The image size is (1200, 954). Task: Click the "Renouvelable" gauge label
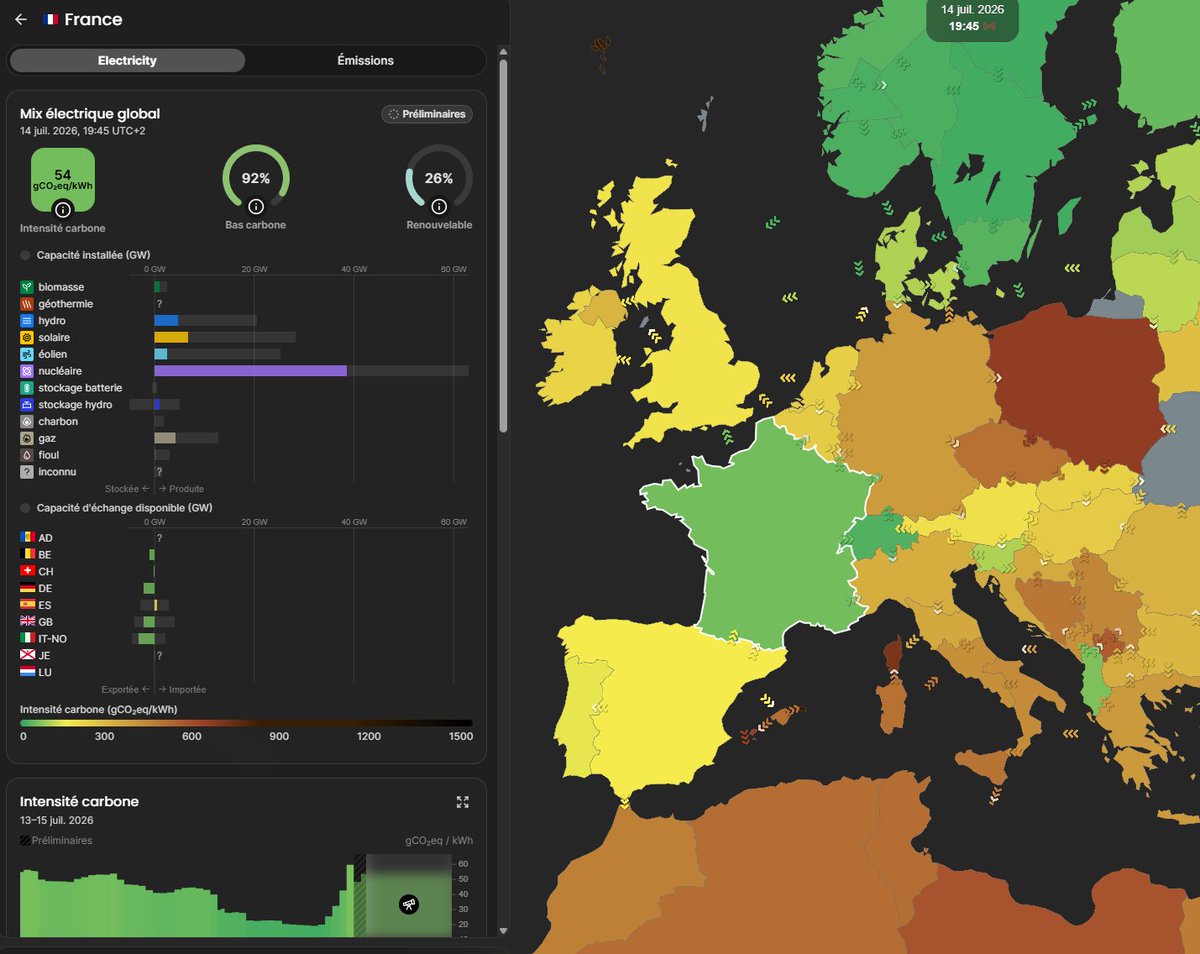(x=439, y=225)
